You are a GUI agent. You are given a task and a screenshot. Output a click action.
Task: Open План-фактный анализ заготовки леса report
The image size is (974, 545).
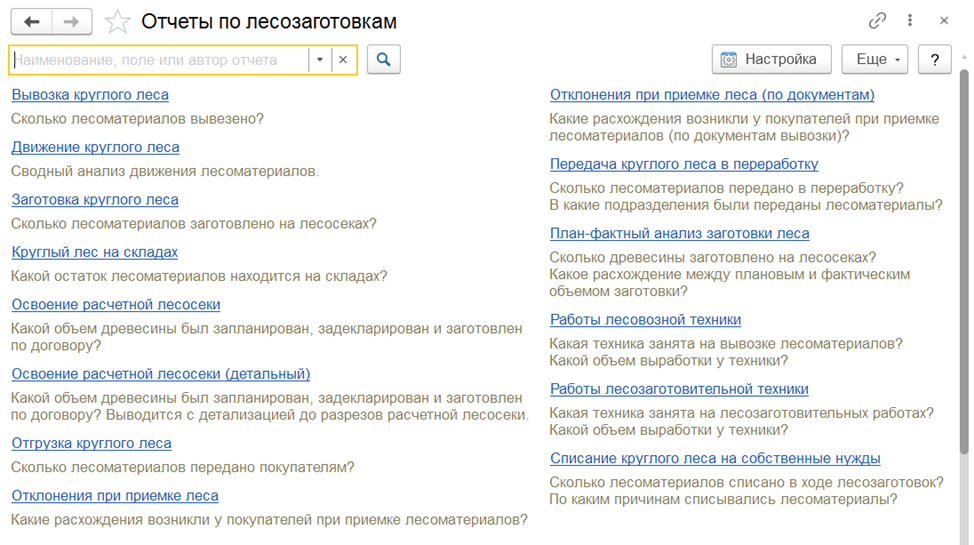click(x=680, y=234)
